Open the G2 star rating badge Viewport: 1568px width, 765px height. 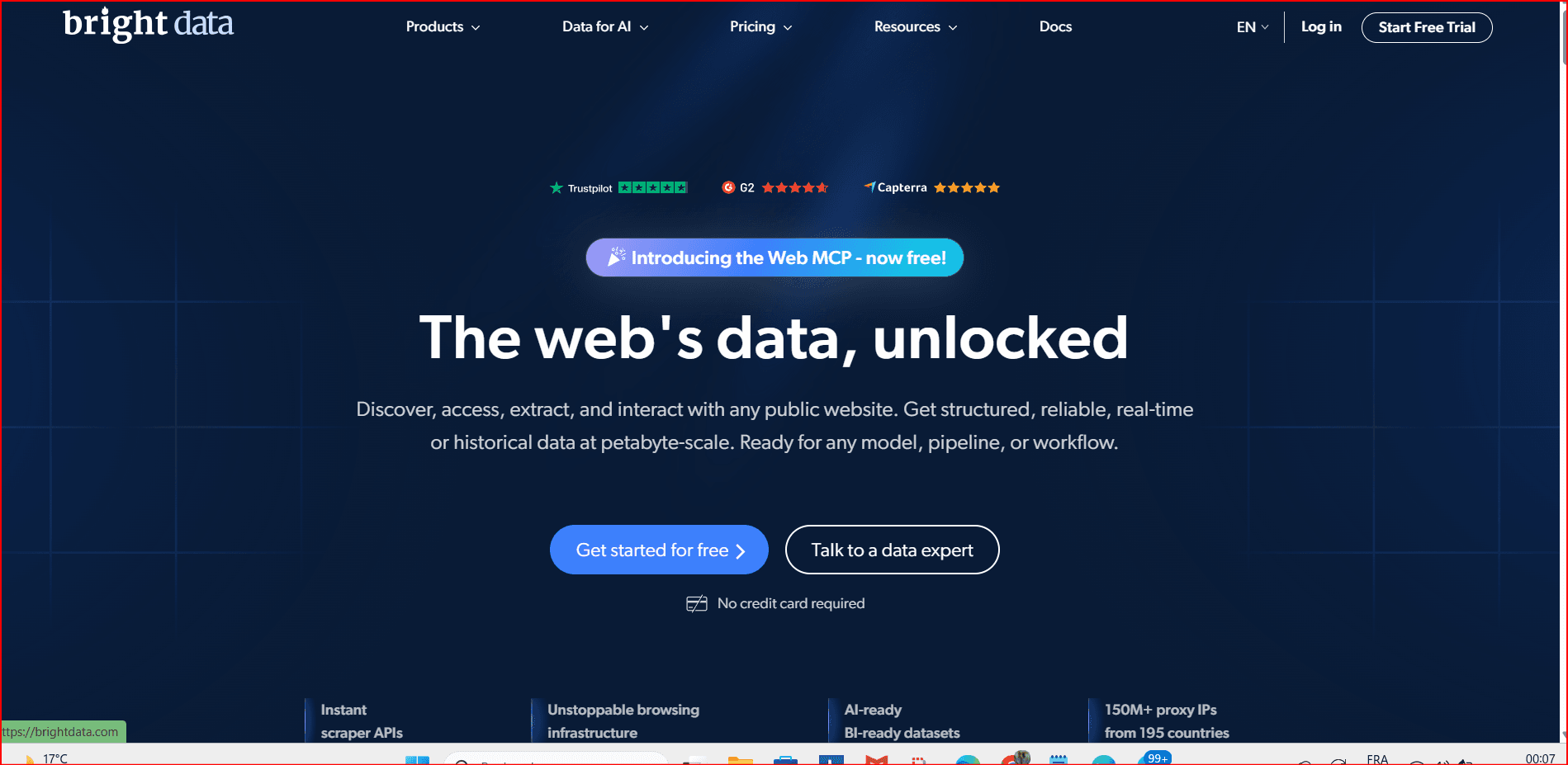coord(775,188)
